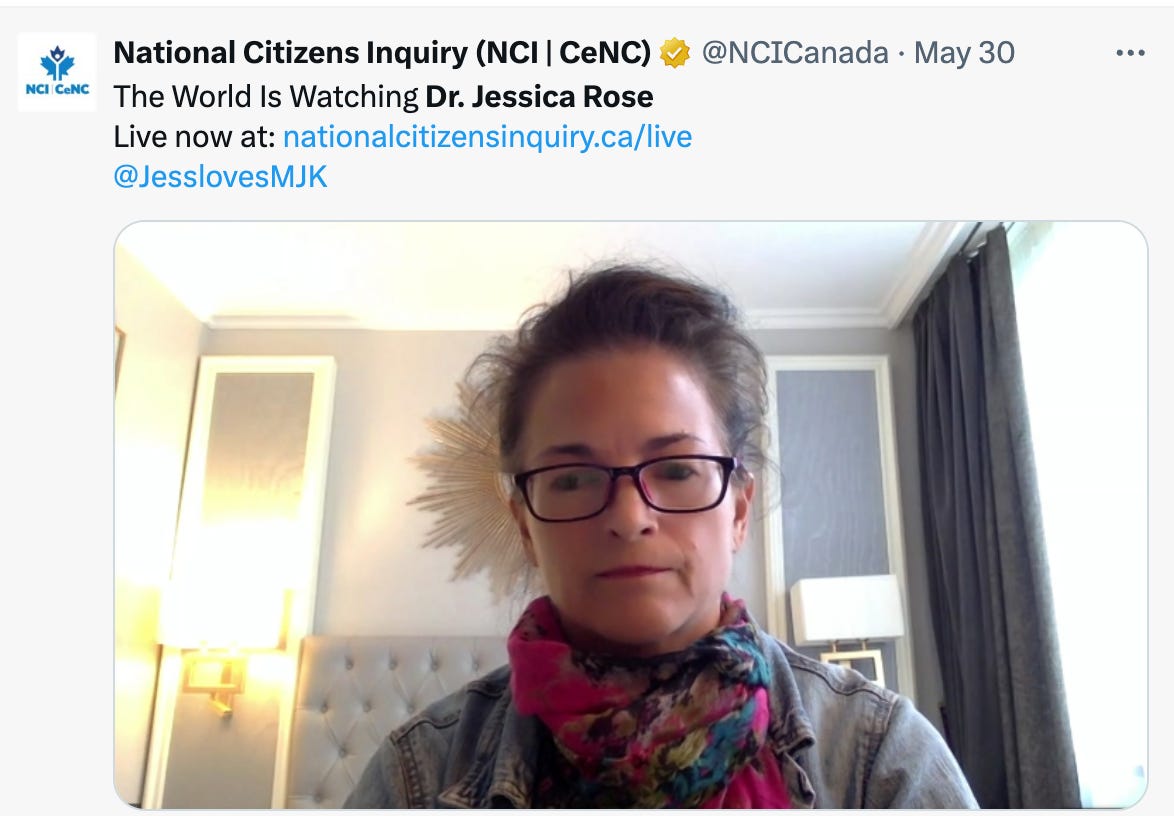The image size is (1174, 816).
Task: Click the @NCICanada handle
Action: coord(794,53)
